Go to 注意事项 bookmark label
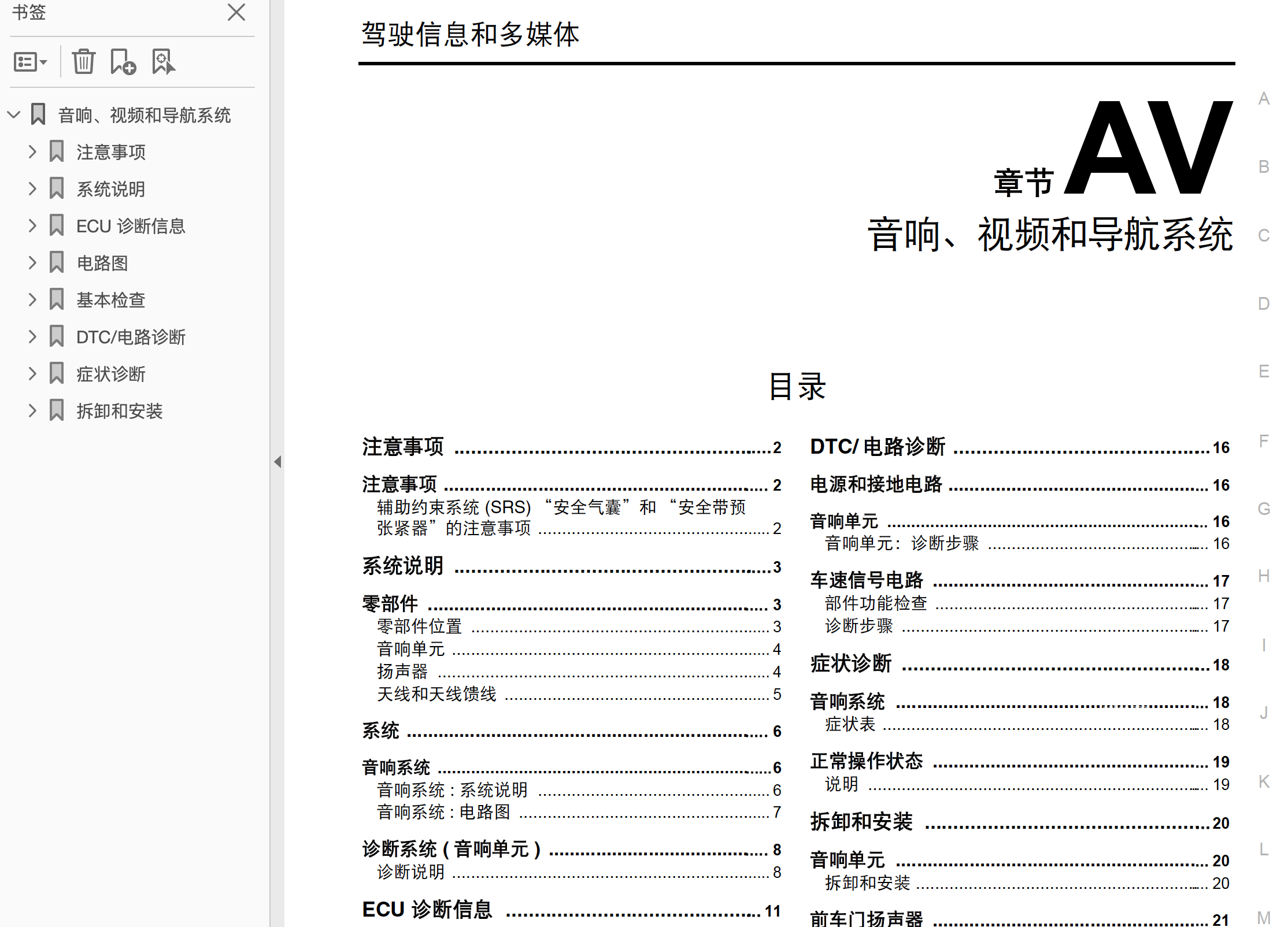This screenshot has height=927, width=1288. pos(111,152)
